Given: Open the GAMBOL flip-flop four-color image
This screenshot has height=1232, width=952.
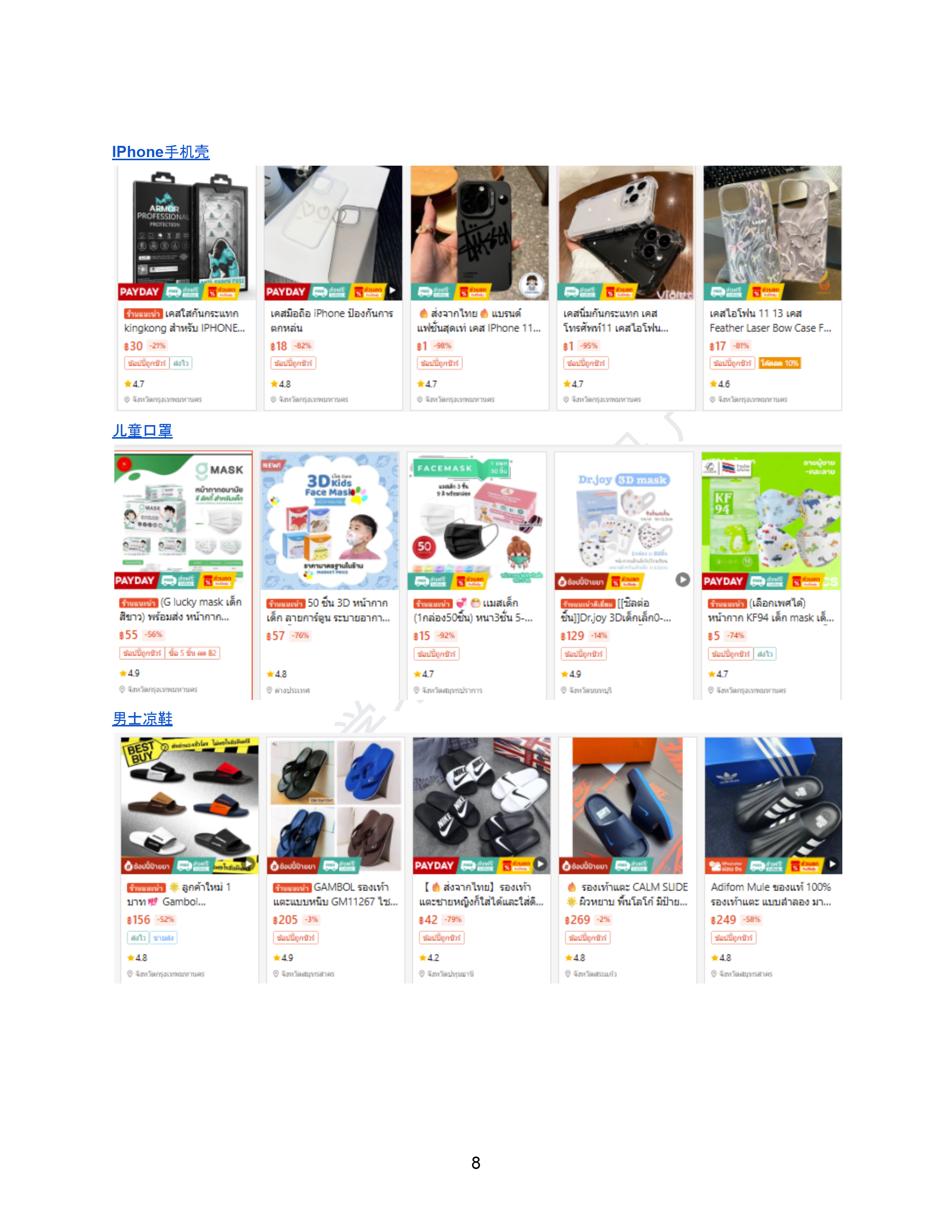Looking at the screenshot, I should tap(335, 805).
